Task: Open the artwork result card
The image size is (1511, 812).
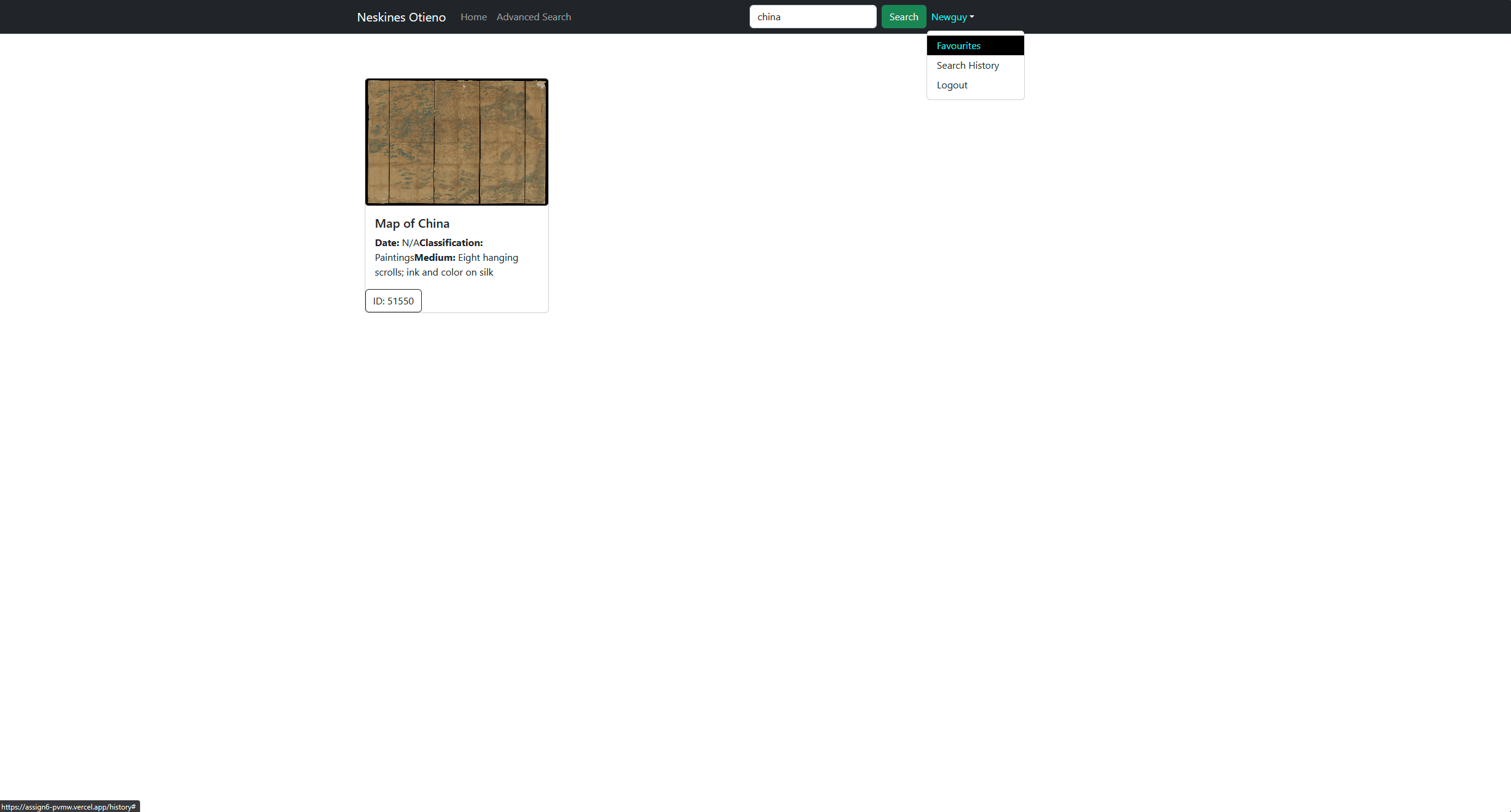Action: click(x=456, y=195)
